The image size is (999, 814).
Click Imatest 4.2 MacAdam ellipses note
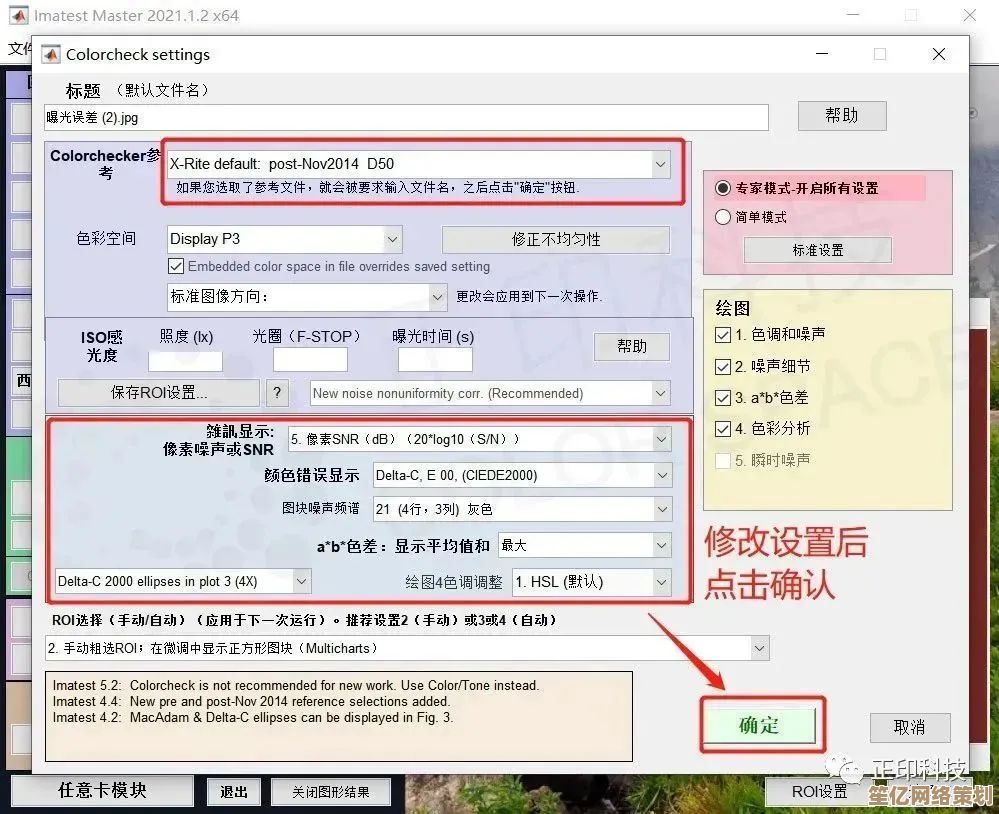coord(253,717)
